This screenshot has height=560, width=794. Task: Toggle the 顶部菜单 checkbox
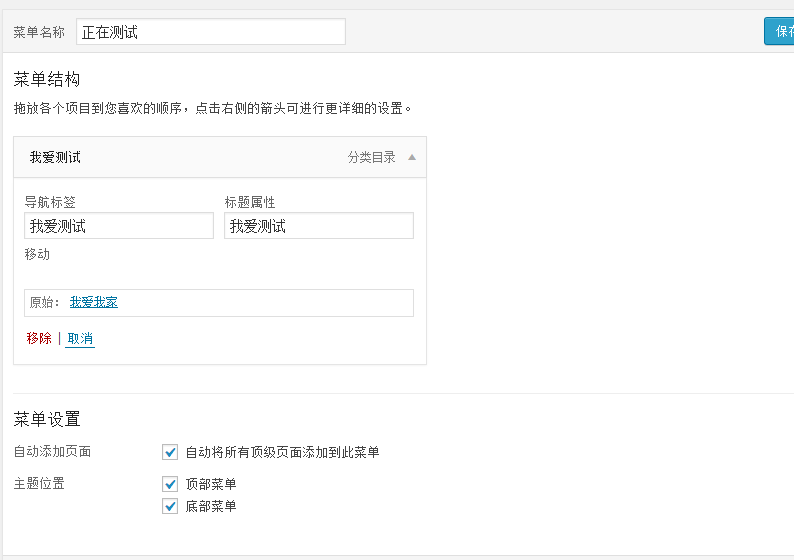coord(170,484)
